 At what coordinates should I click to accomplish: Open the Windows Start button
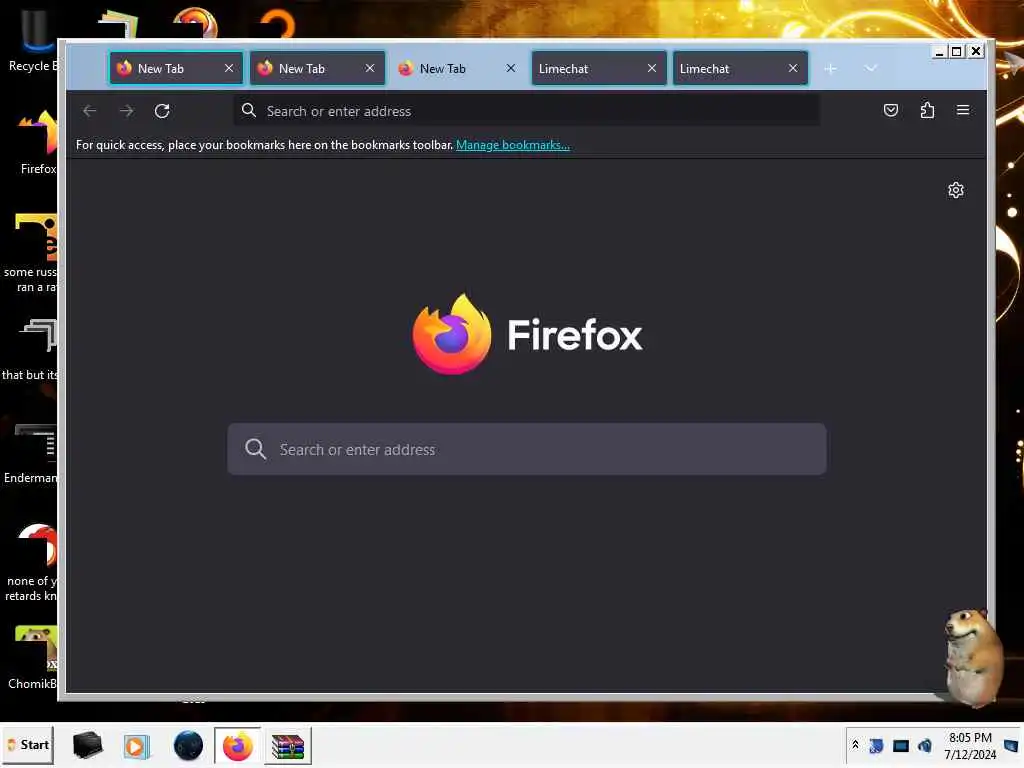(28, 745)
